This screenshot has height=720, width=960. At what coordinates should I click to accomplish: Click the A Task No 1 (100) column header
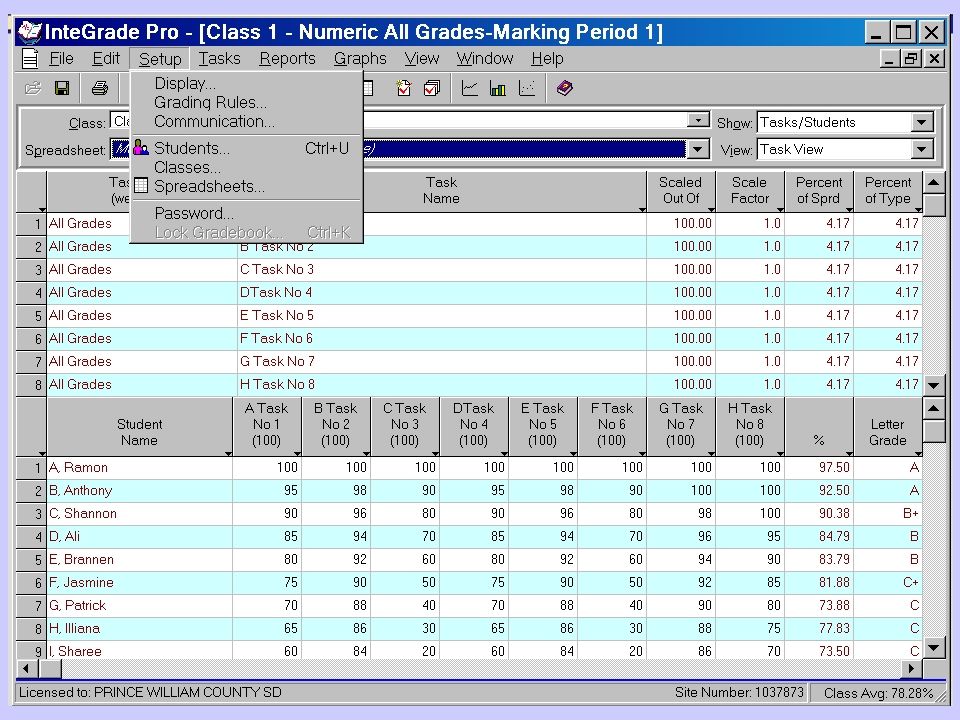pos(266,427)
